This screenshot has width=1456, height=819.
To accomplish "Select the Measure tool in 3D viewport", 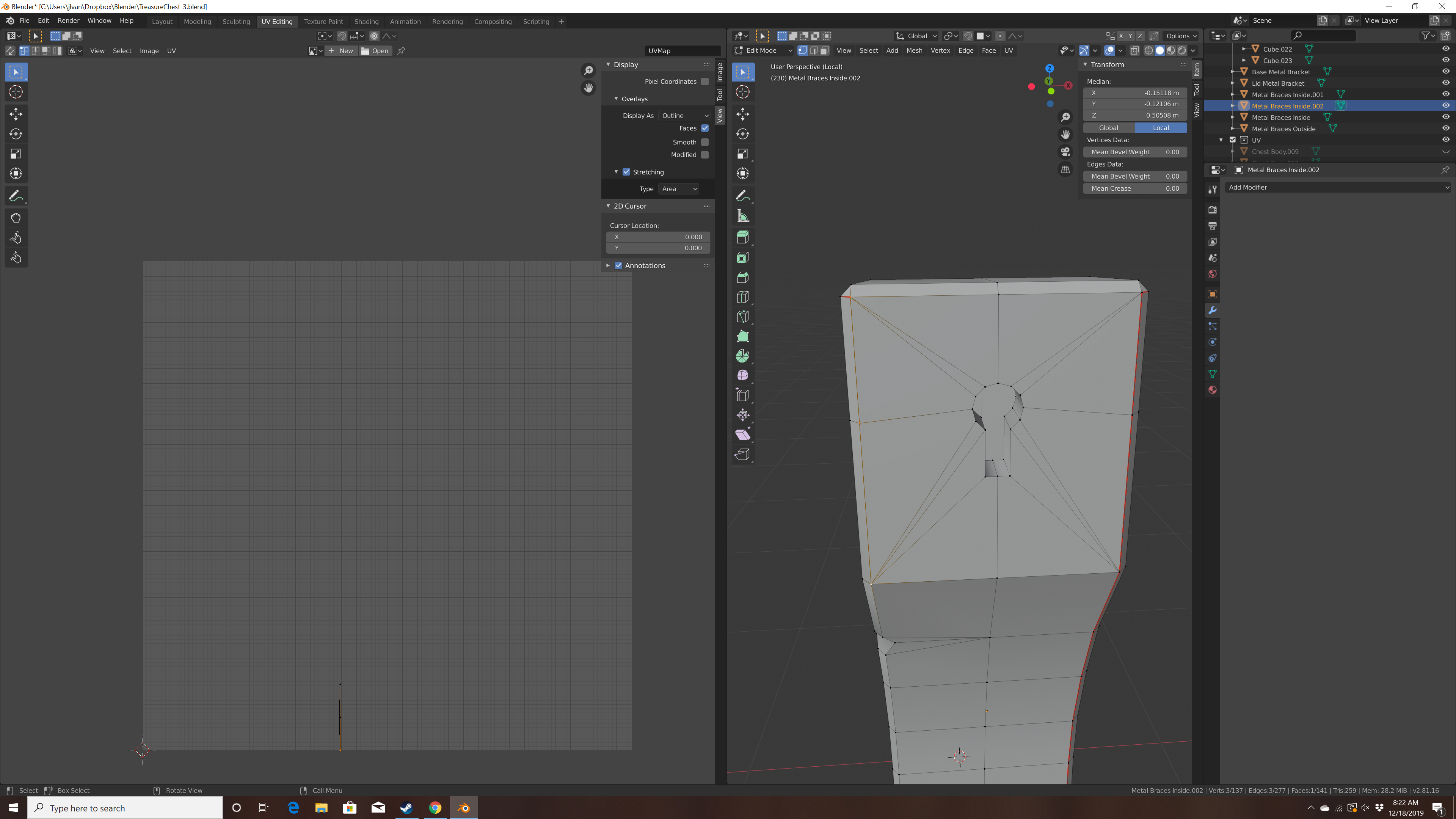I will tap(743, 216).
